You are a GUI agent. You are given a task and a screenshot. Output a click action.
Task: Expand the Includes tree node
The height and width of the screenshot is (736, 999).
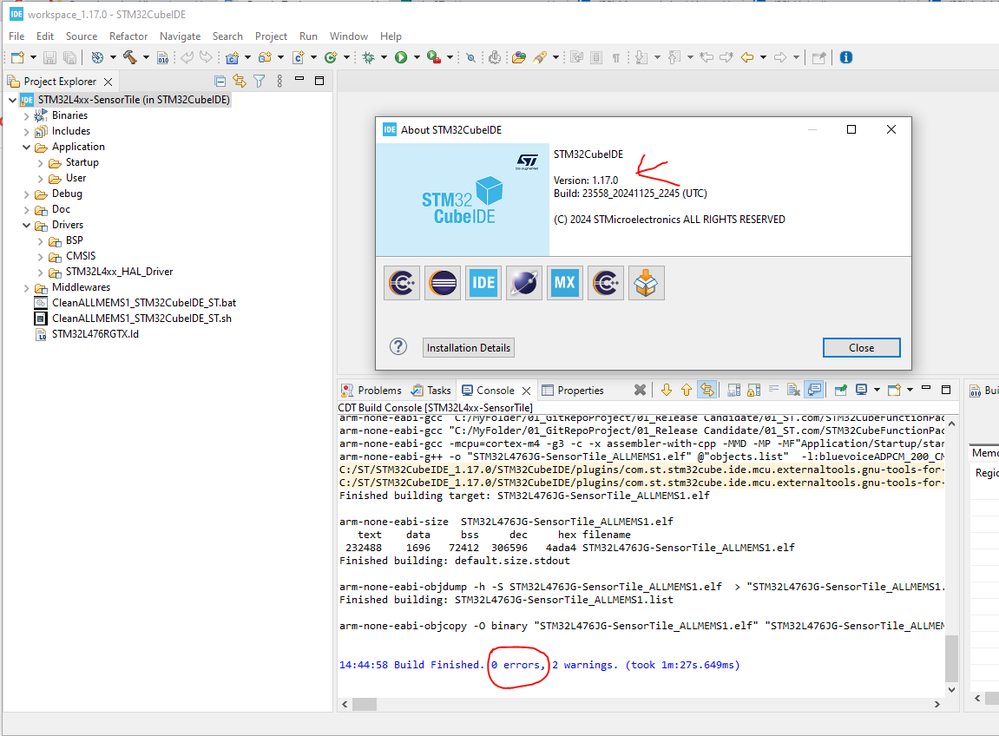[26, 132]
